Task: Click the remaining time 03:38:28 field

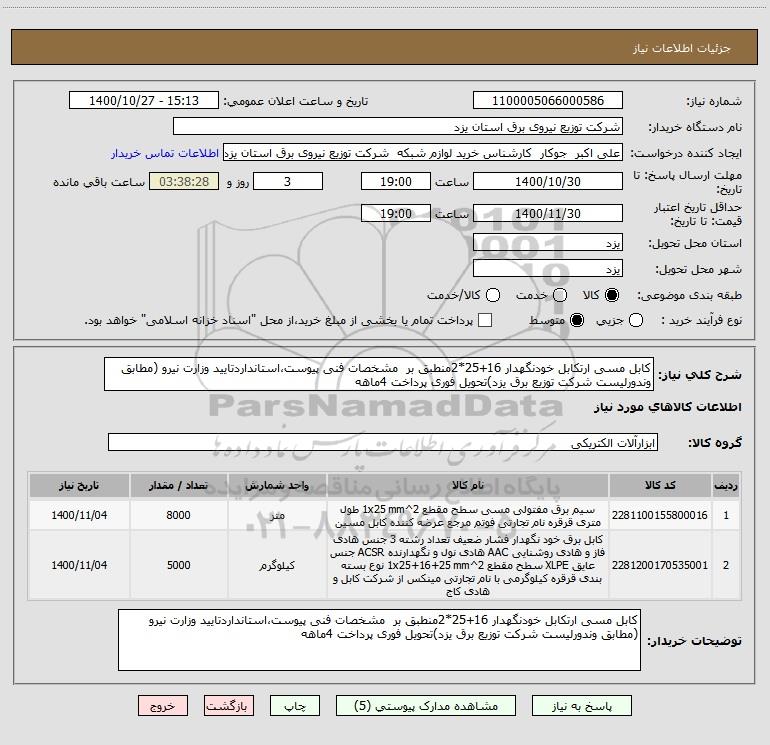Action: (184, 181)
